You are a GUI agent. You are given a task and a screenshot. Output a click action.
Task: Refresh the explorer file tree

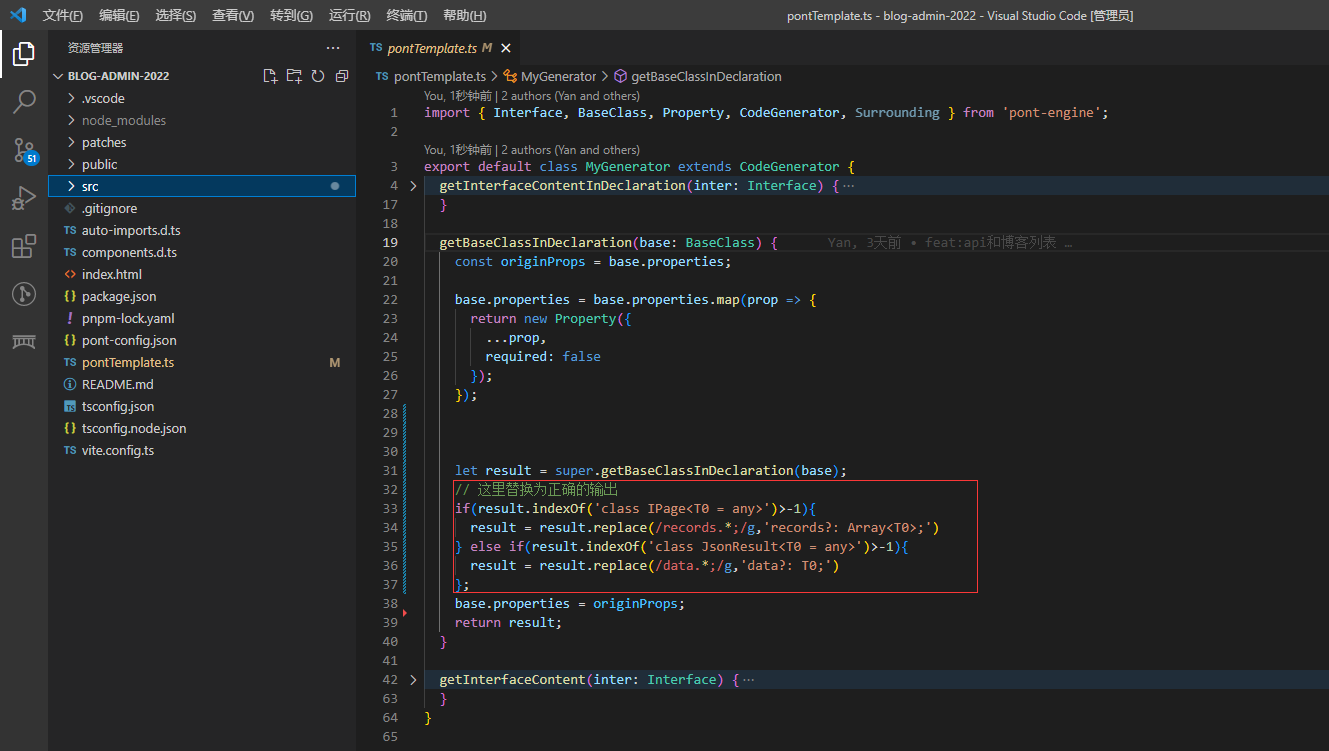(x=318, y=76)
